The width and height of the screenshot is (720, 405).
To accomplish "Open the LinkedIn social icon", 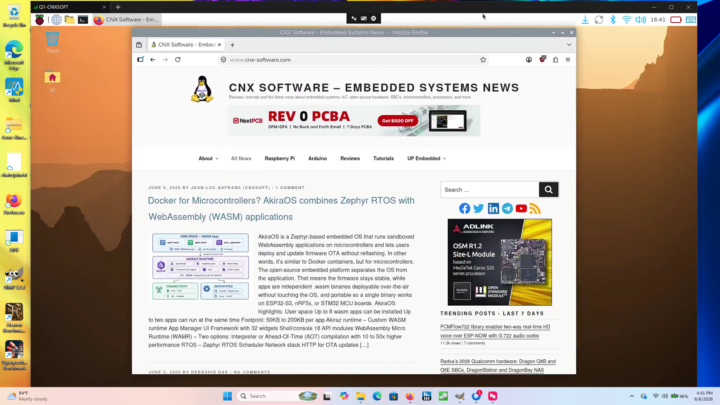I will tap(493, 208).
